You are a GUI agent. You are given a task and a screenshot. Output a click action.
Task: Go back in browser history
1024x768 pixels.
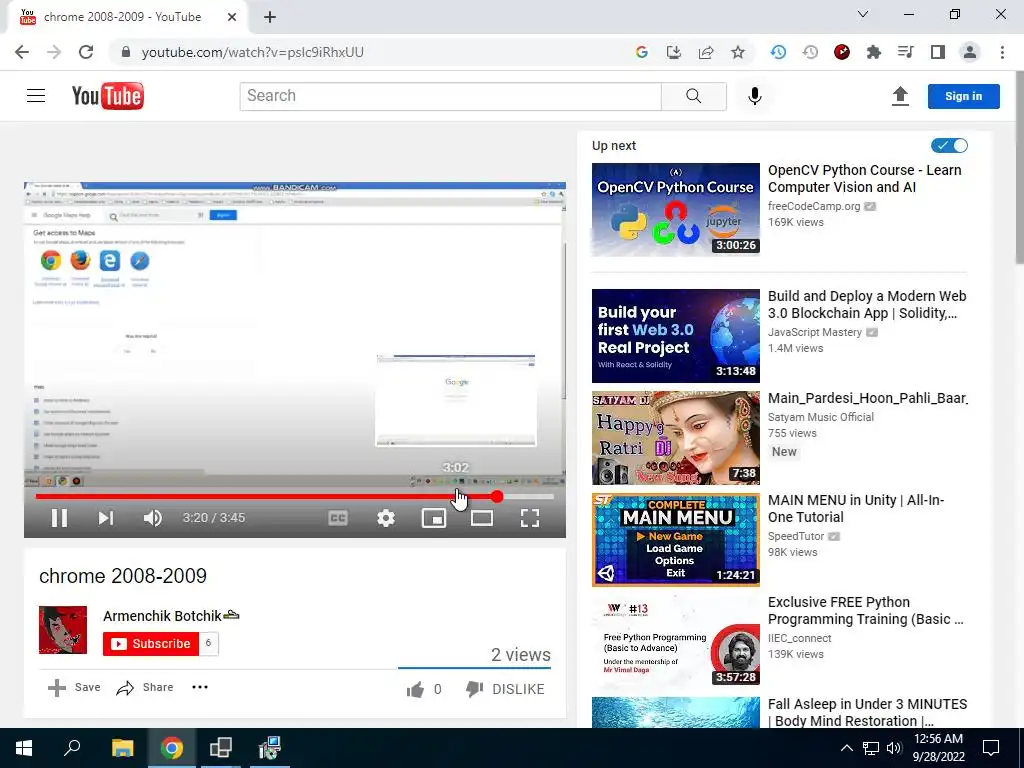coord(22,52)
